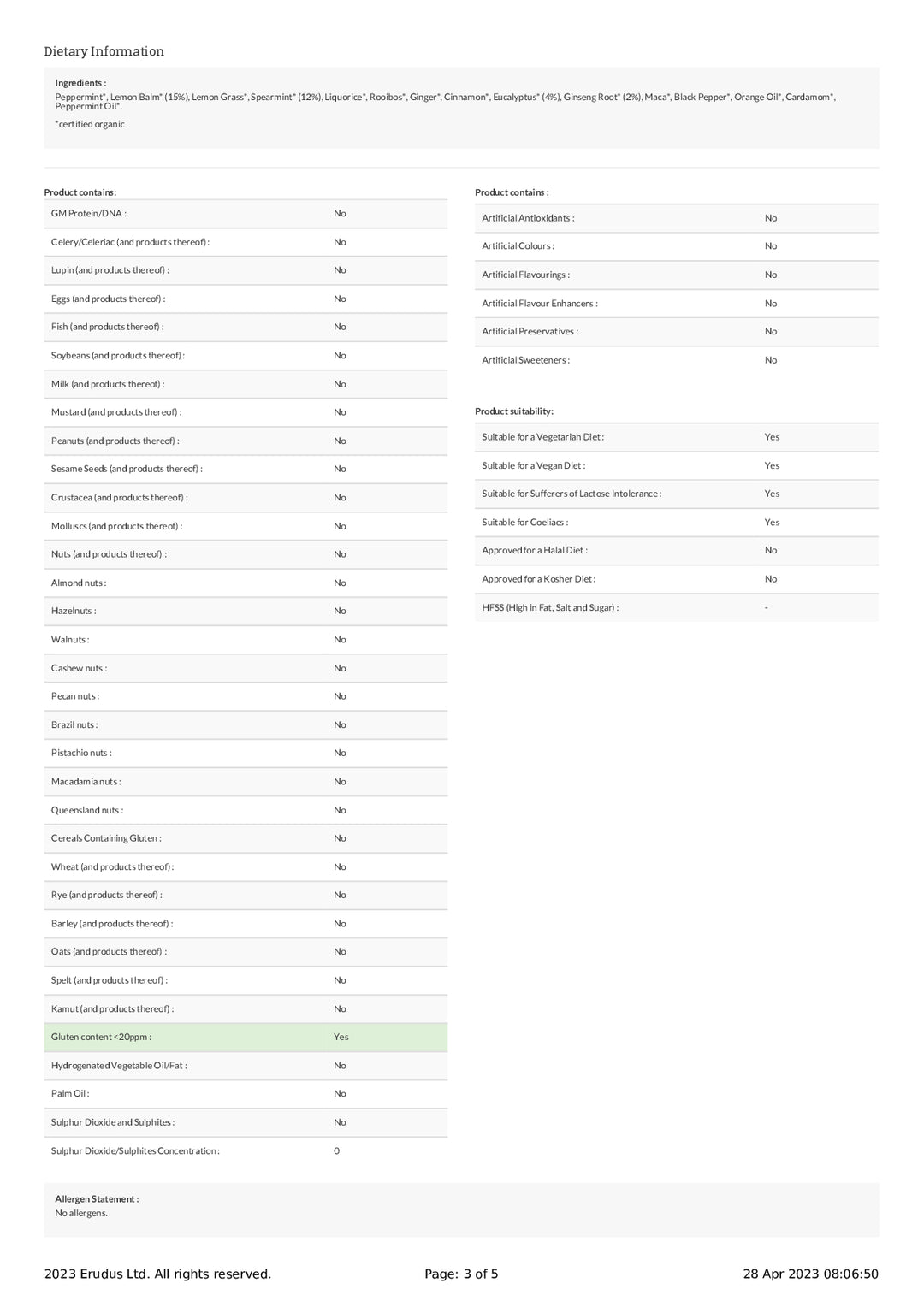Image resolution: width=924 pixels, height=1307 pixels.
Task: Click the Ingredients list text
Action: (x=445, y=101)
